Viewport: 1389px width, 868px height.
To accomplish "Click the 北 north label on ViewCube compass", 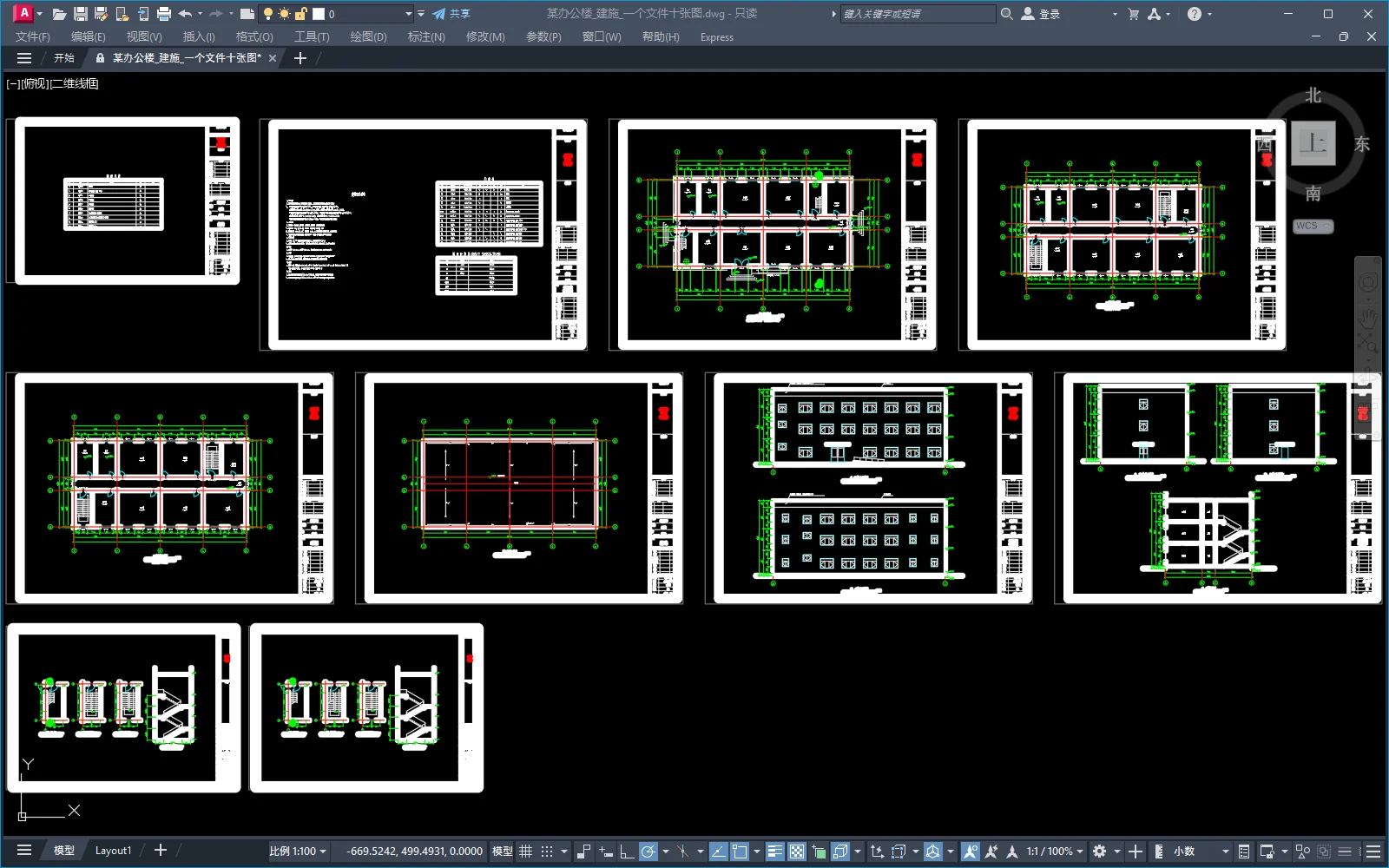I will [1313, 95].
